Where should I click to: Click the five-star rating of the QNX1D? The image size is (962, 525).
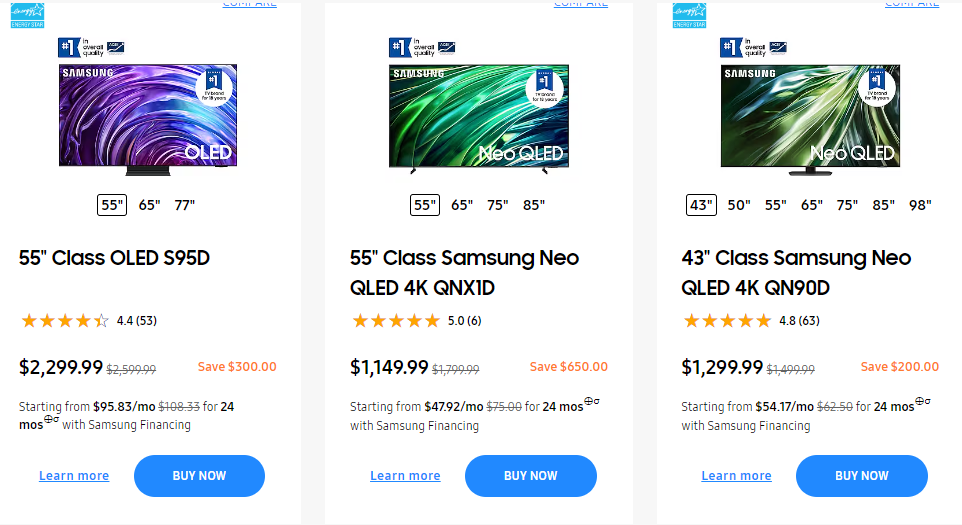pyautogui.click(x=396, y=321)
